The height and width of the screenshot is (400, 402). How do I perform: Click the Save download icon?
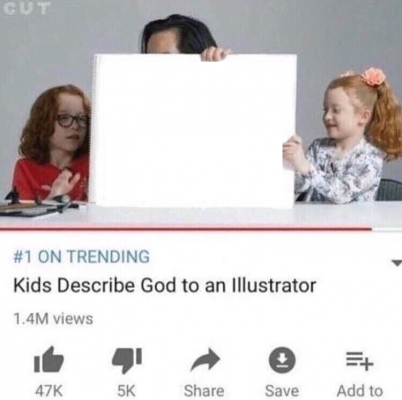[282, 360]
